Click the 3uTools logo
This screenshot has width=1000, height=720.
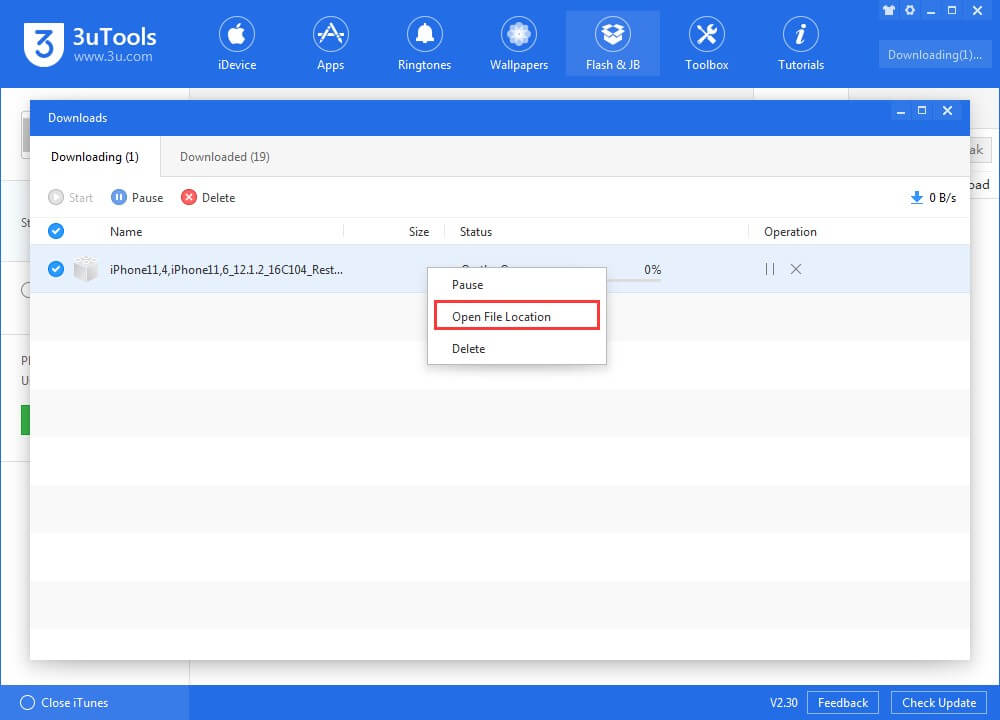[x=90, y=44]
